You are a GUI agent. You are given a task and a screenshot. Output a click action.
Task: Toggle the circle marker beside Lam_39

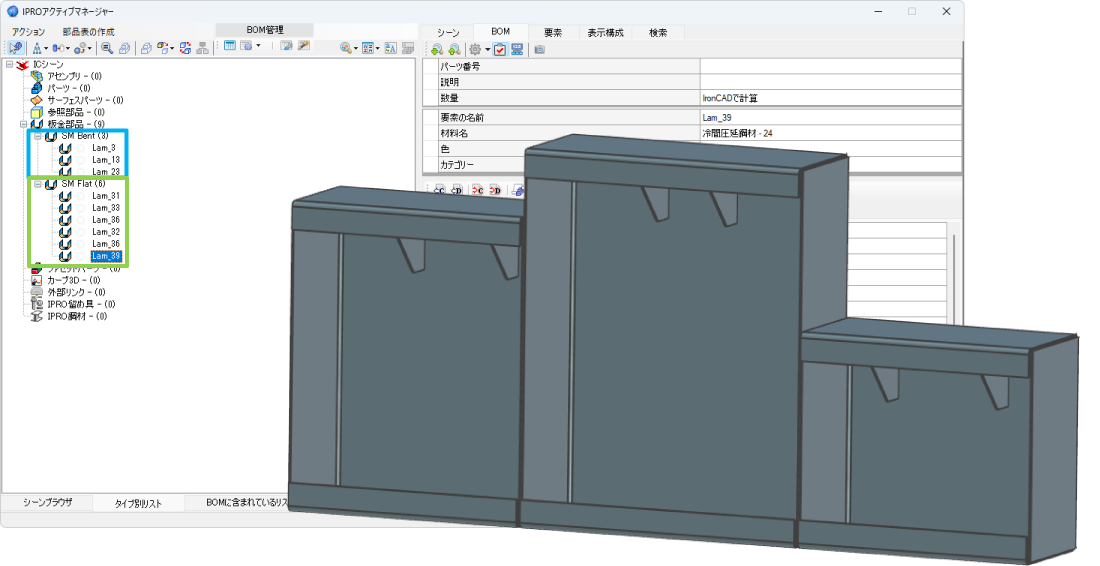point(80,257)
